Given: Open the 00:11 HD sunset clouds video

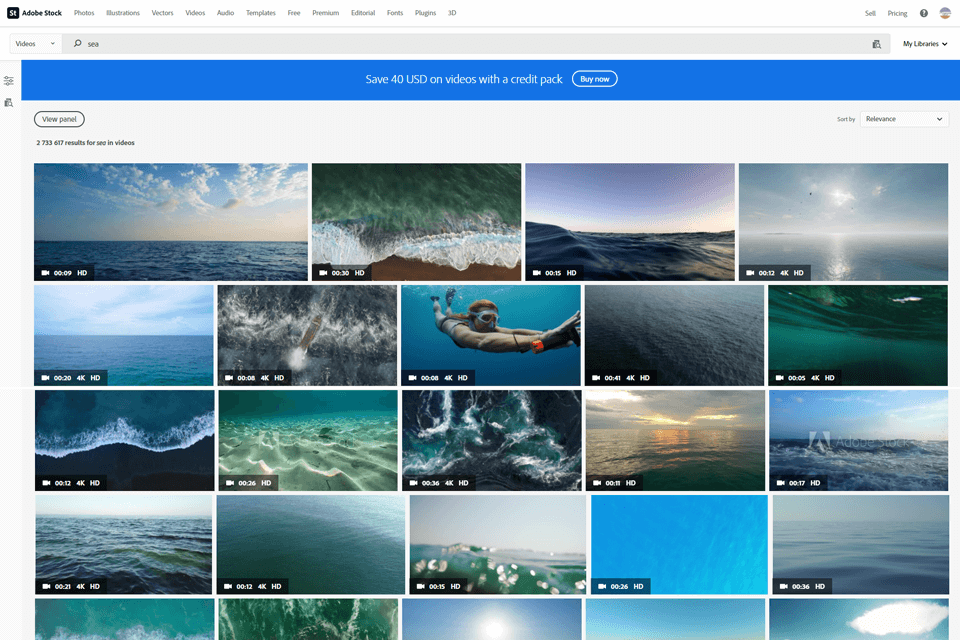Looking at the screenshot, I should (675, 440).
